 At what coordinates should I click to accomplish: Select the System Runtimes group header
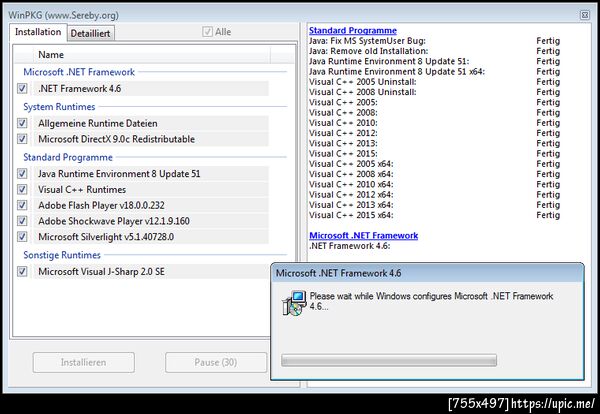(x=59, y=107)
